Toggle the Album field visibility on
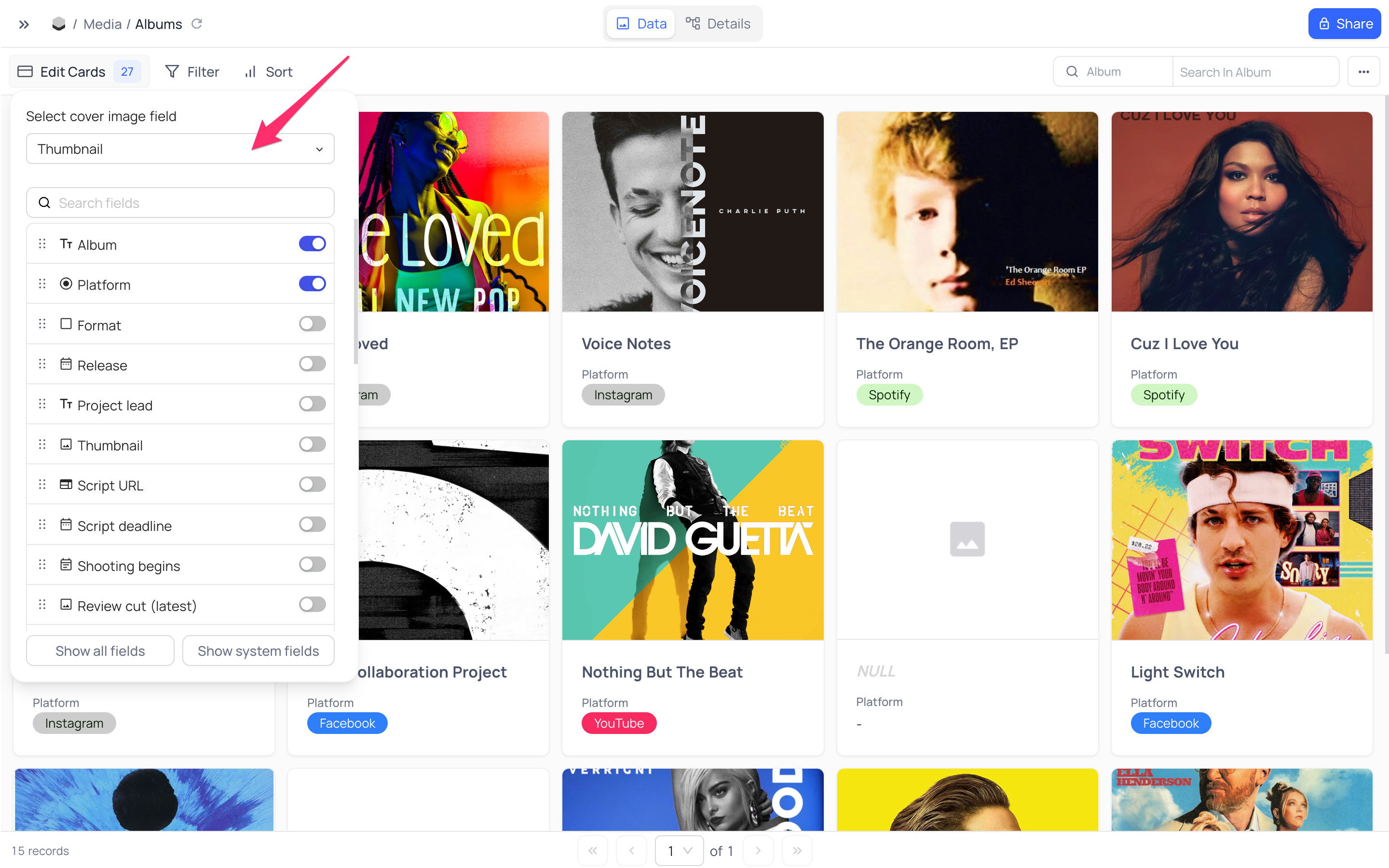 click(x=312, y=243)
